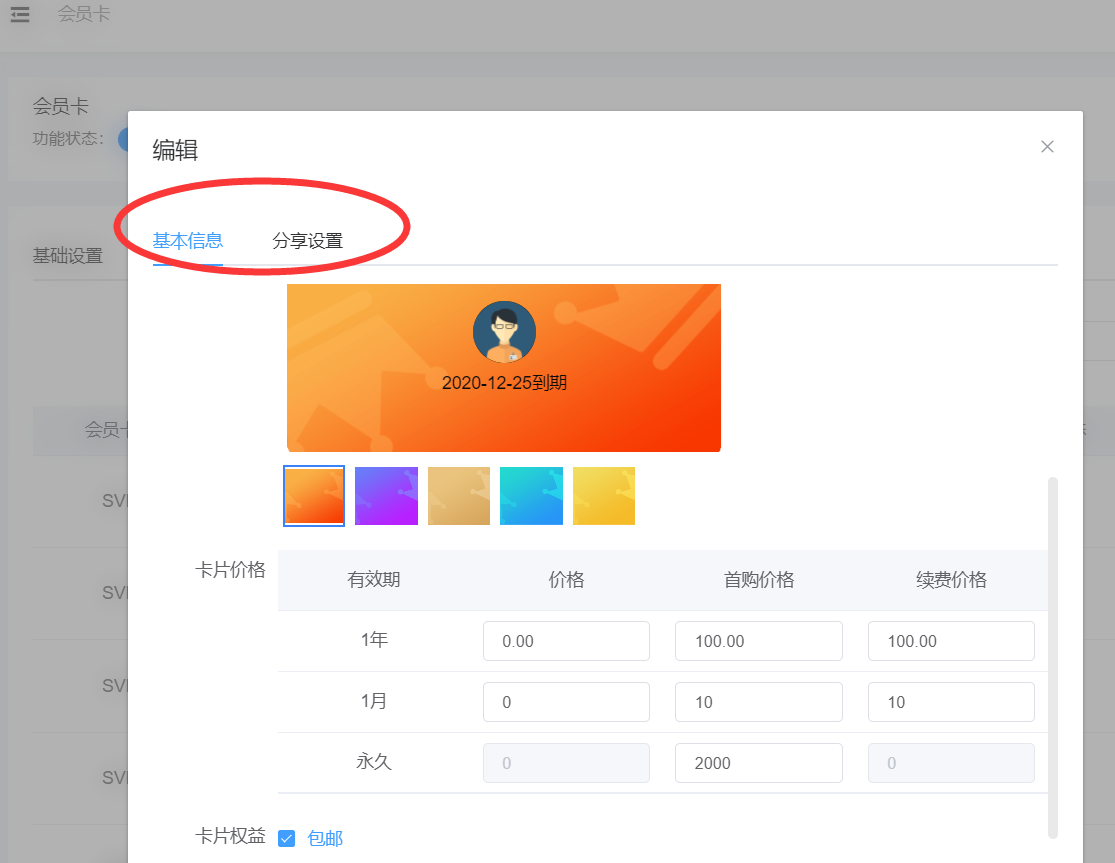
Task: Choose the purple card background swatch
Action: (x=386, y=496)
